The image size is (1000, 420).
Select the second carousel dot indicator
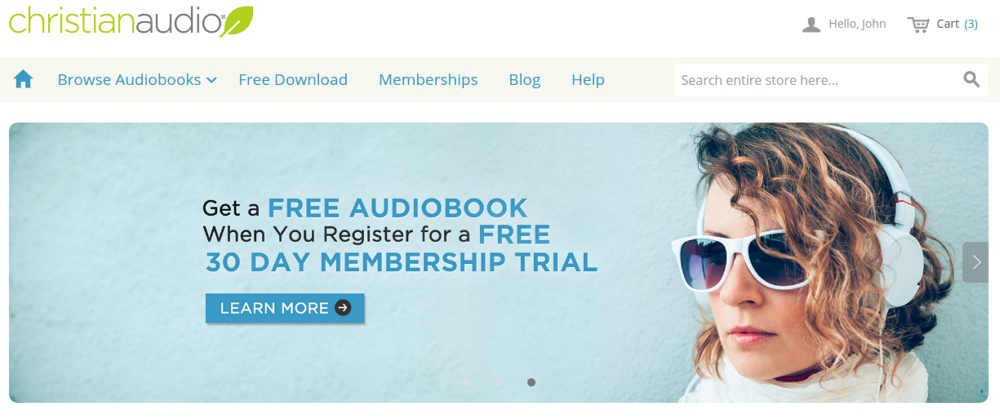point(499,382)
